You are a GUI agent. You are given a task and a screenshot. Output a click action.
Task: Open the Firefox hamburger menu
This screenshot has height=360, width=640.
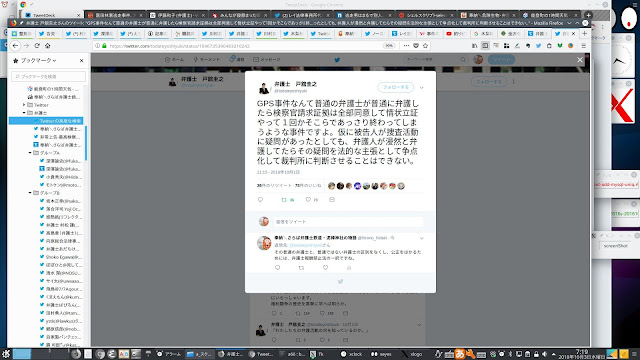(x=584, y=46)
